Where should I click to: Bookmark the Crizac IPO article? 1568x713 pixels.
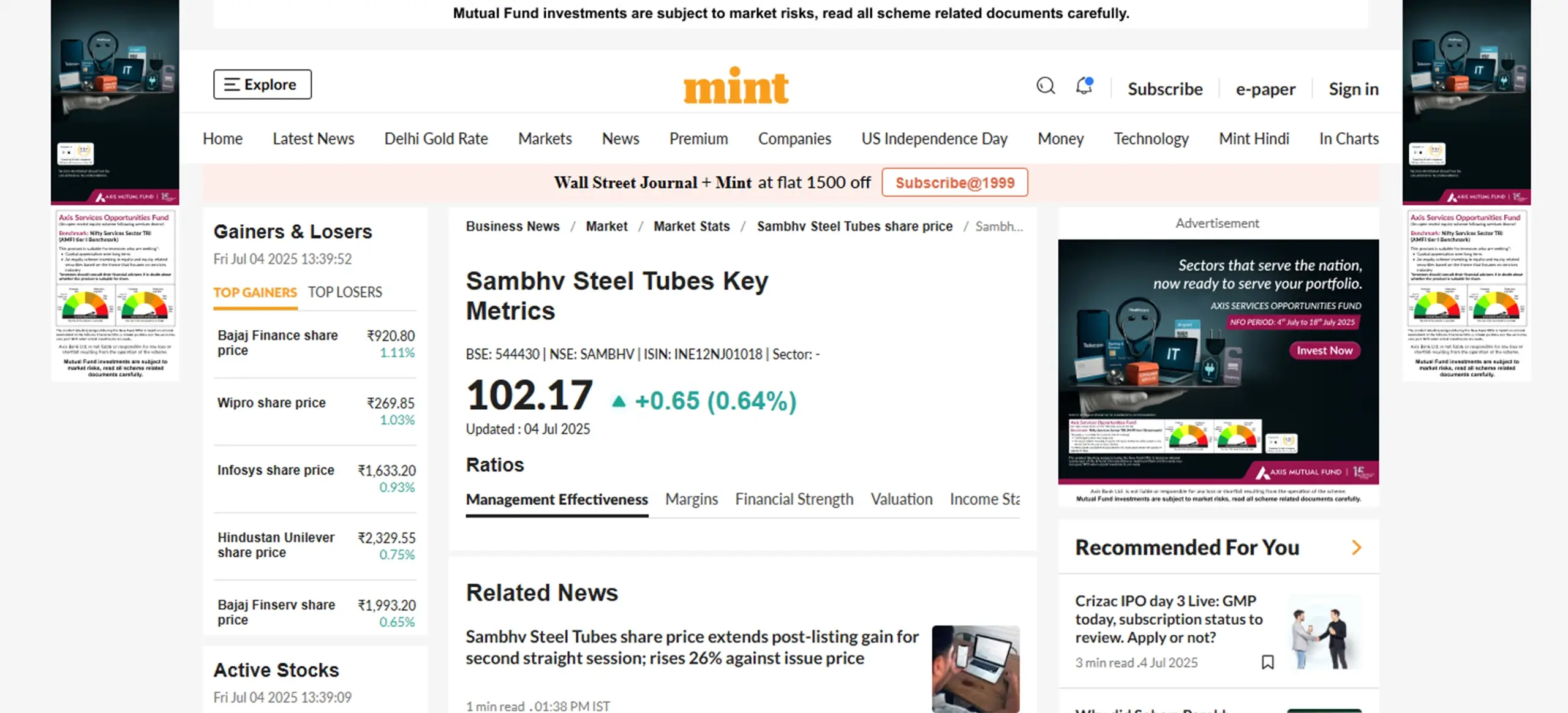[1267, 662]
